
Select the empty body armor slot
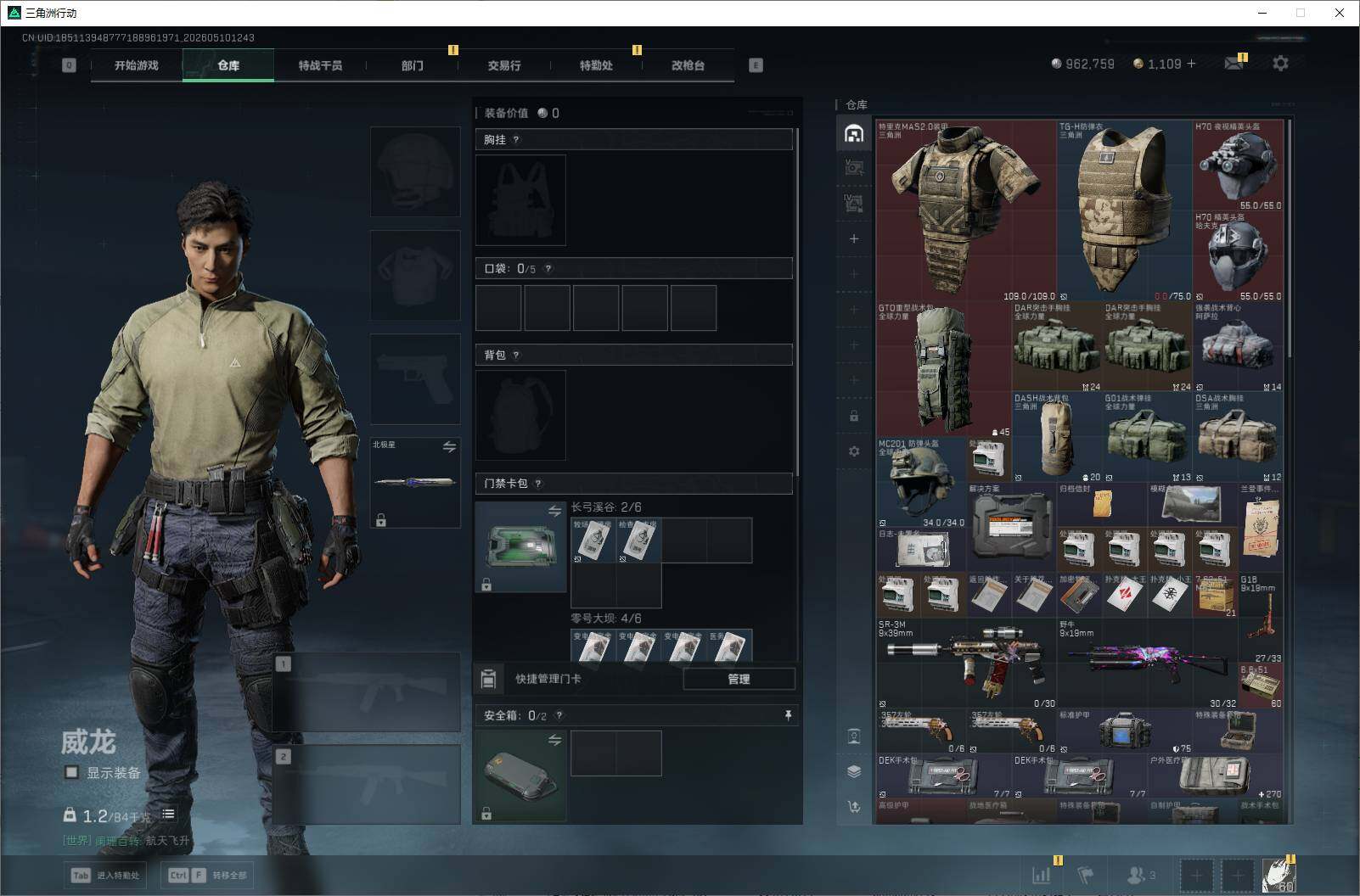[415, 275]
